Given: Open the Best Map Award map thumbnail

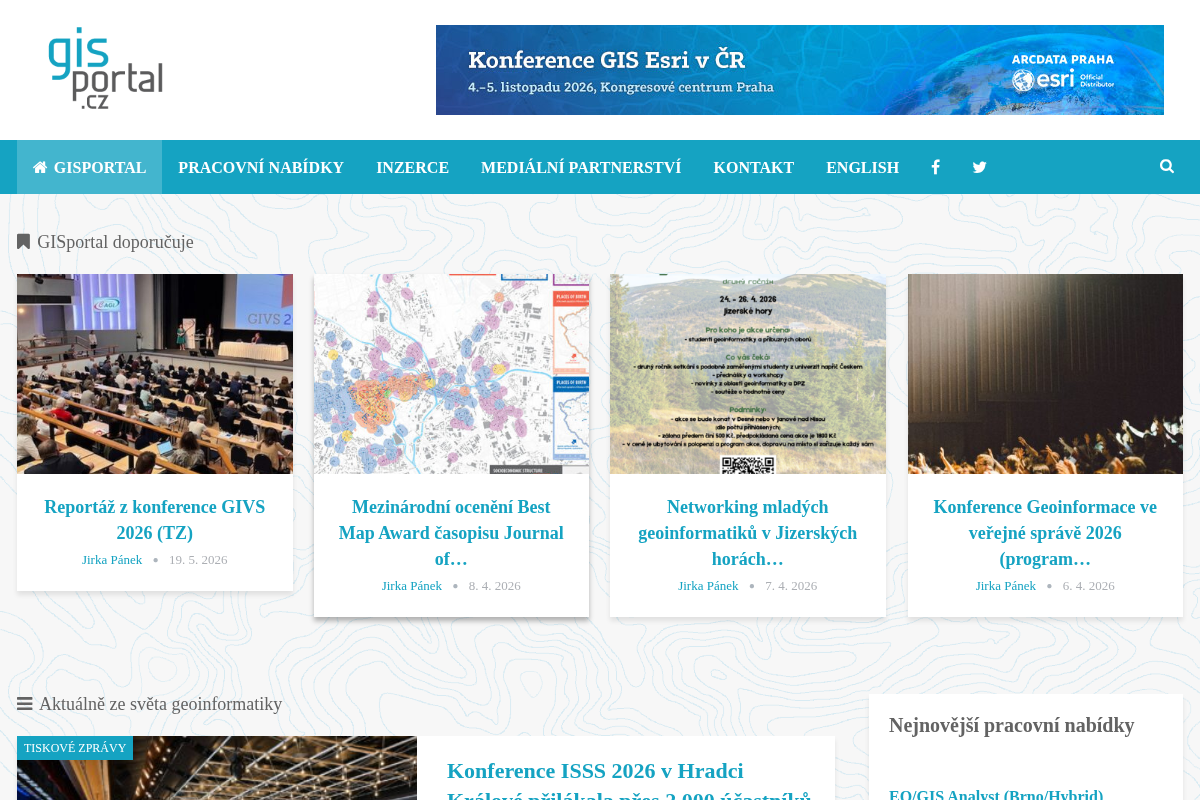Looking at the screenshot, I should click(x=451, y=374).
